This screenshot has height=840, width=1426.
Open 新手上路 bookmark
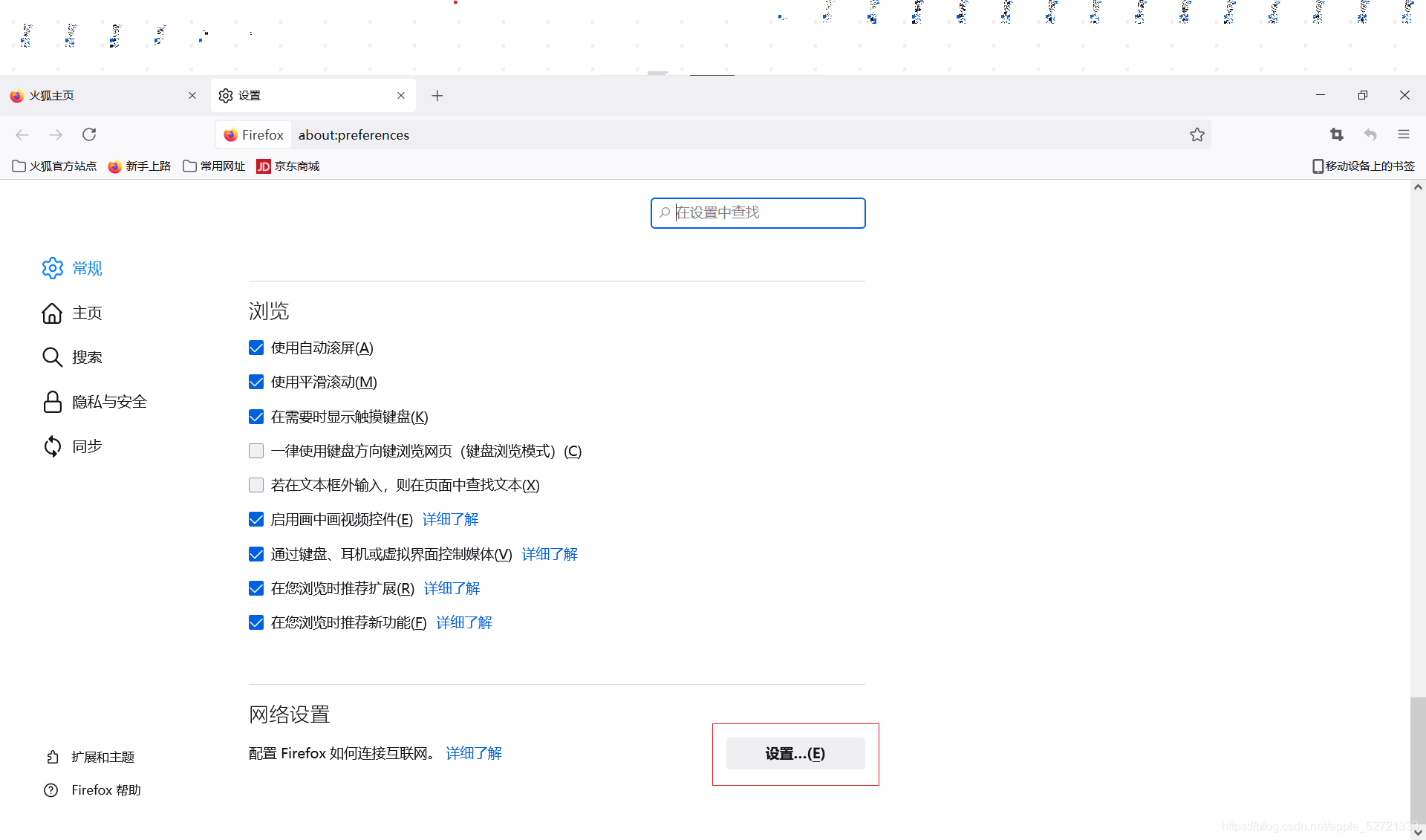(140, 166)
